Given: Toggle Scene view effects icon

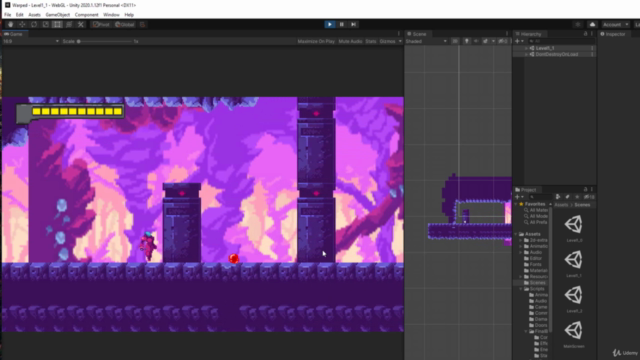Looking at the screenshot, I should click(485, 41).
